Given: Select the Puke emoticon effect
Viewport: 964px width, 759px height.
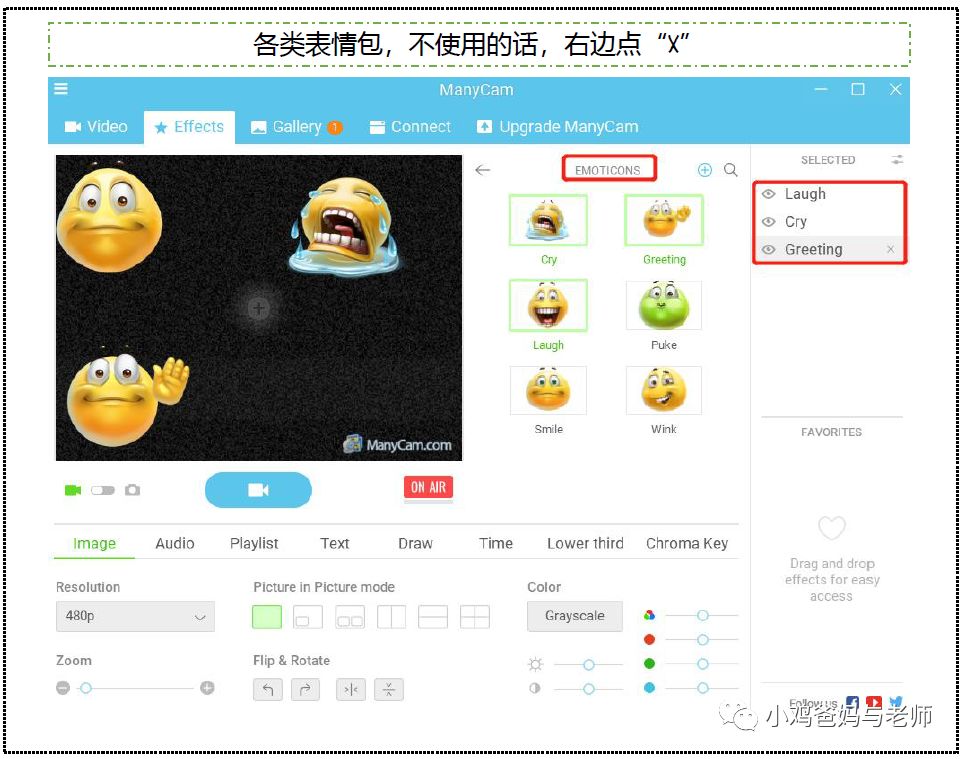Looking at the screenshot, I should tap(664, 306).
